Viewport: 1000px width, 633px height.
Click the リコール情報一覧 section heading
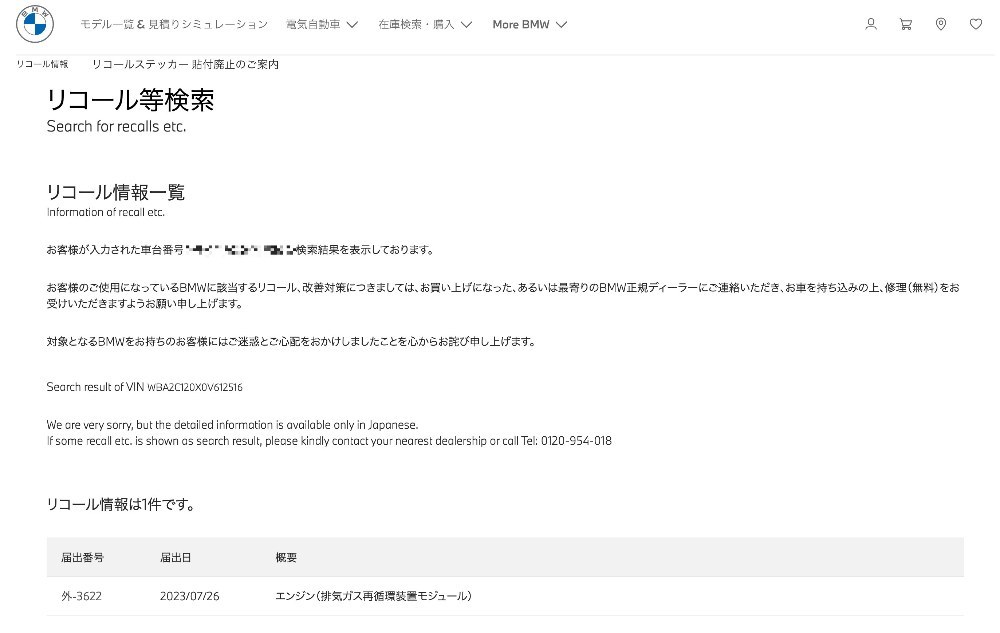point(115,192)
